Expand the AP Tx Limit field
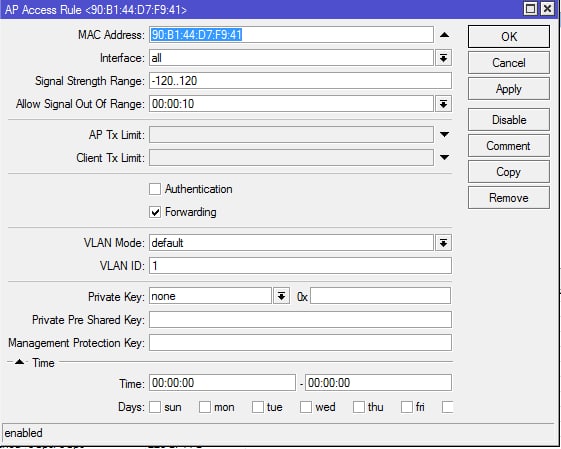This screenshot has width=561, height=449. pyautogui.click(x=444, y=135)
